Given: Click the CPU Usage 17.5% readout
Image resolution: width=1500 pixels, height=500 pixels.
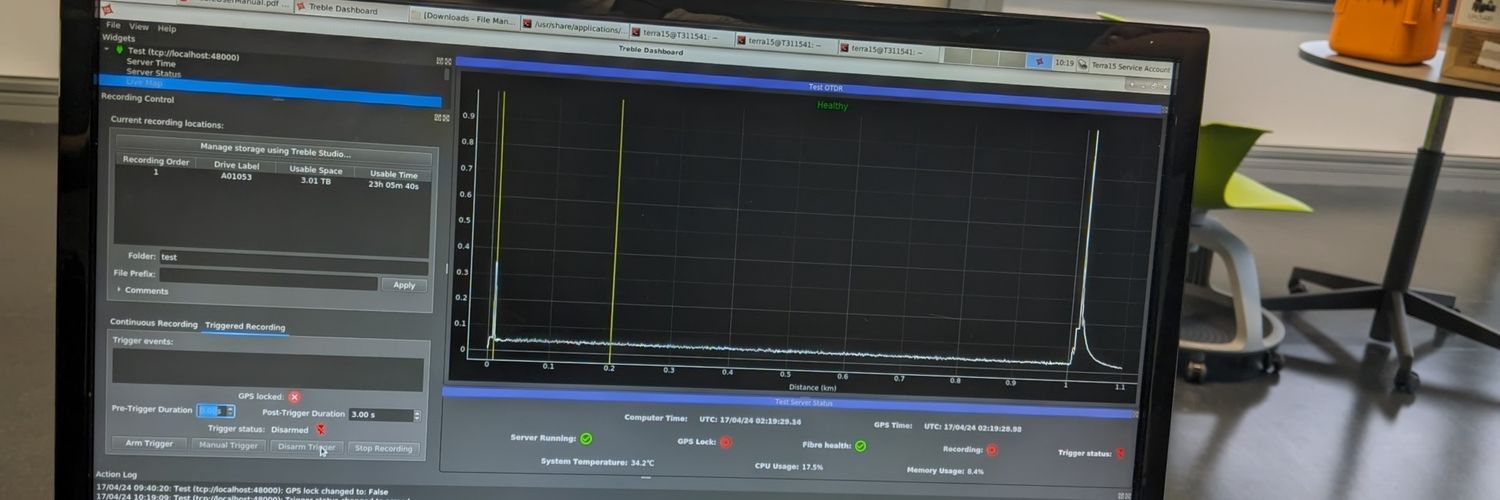Looking at the screenshot, I should [x=789, y=466].
